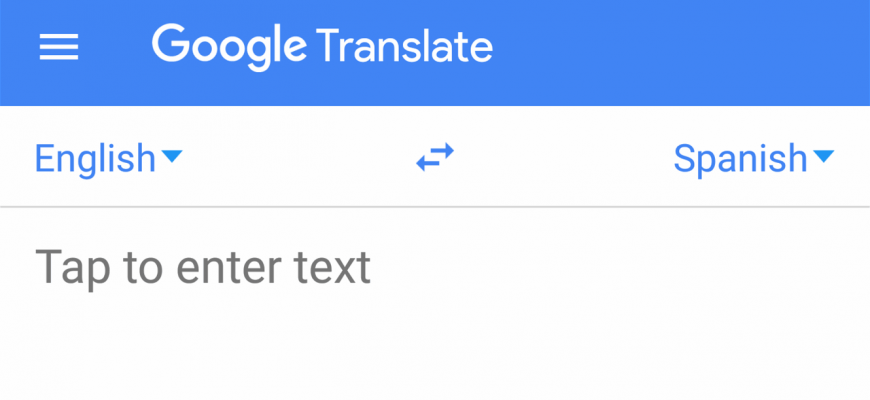Click the Google logo in header
The image size is (870, 400).
(229, 45)
